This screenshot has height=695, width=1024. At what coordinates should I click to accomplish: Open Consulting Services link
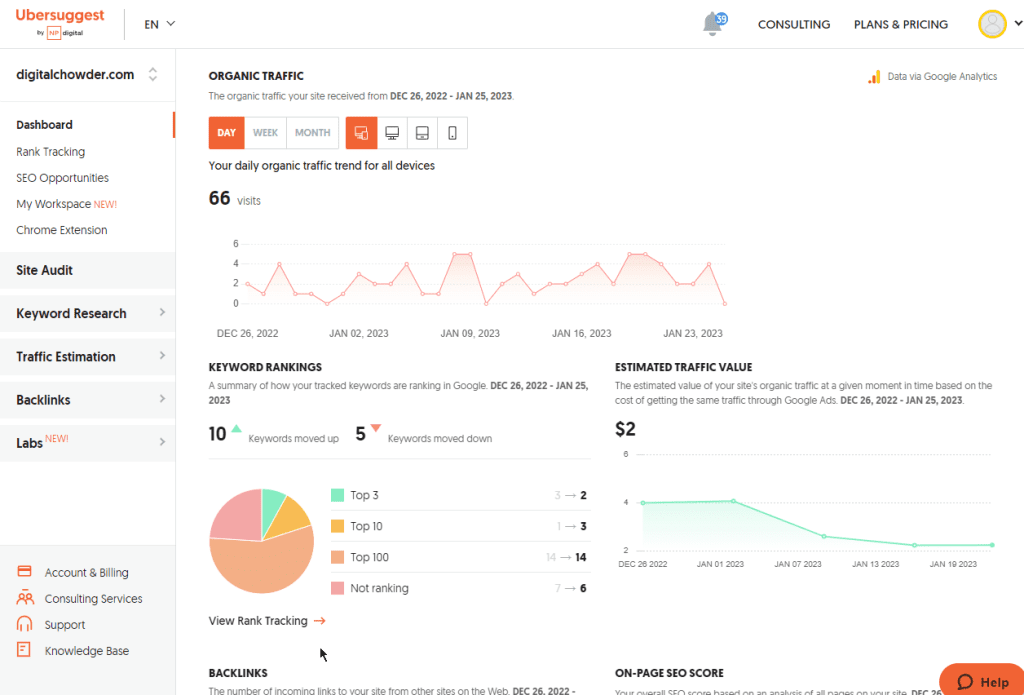click(x=93, y=599)
